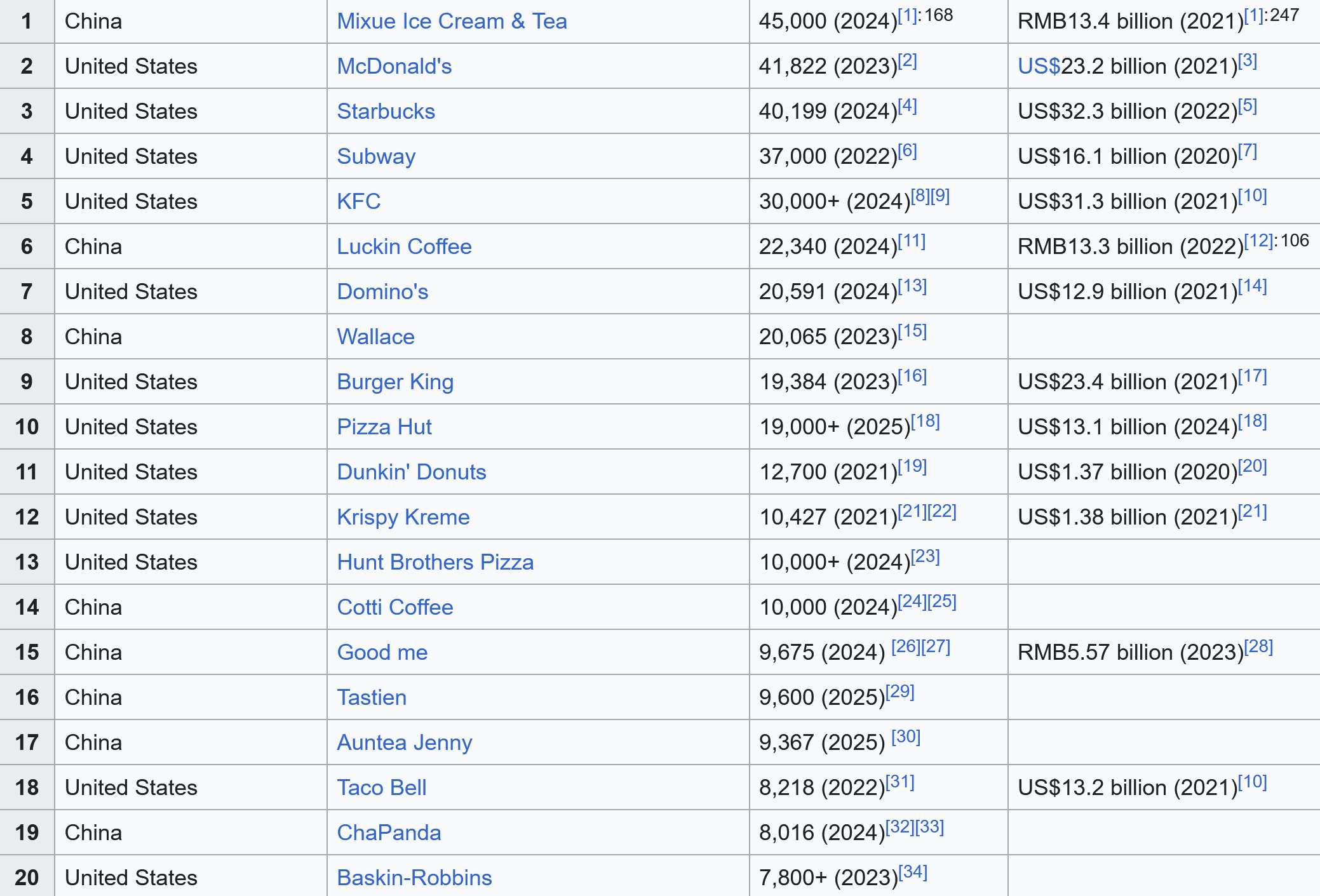
Task: Open the Dunkin' Donuts link
Action: click(411, 472)
